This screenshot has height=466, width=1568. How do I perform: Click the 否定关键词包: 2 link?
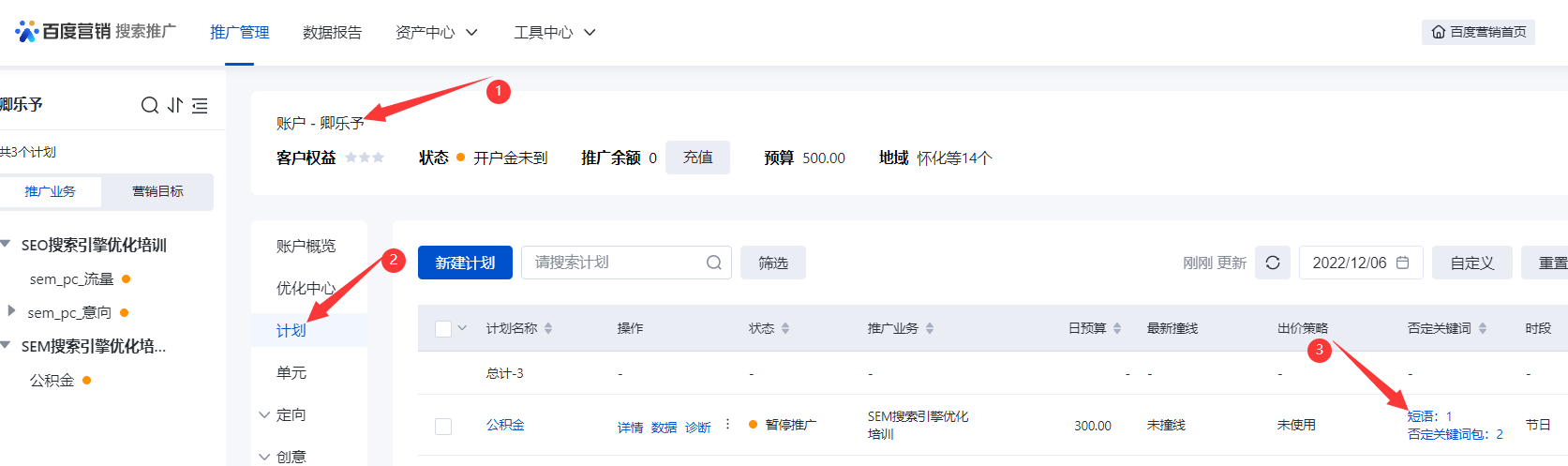[1455, 434]
